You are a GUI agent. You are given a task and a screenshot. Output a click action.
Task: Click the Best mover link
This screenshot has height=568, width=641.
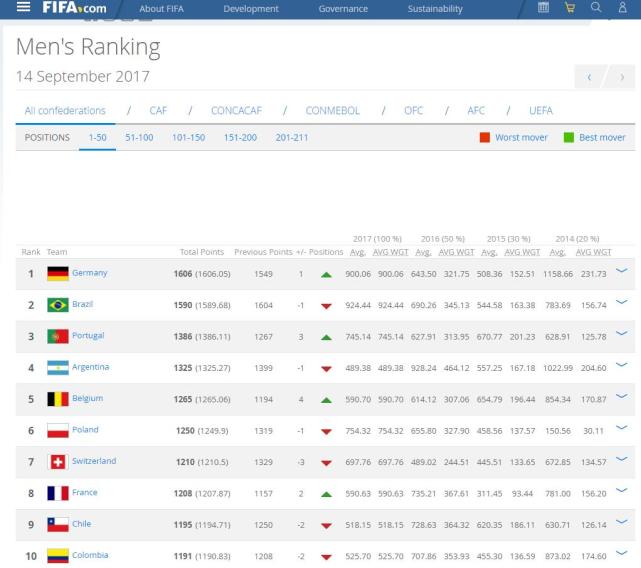[x=602, y=137]
